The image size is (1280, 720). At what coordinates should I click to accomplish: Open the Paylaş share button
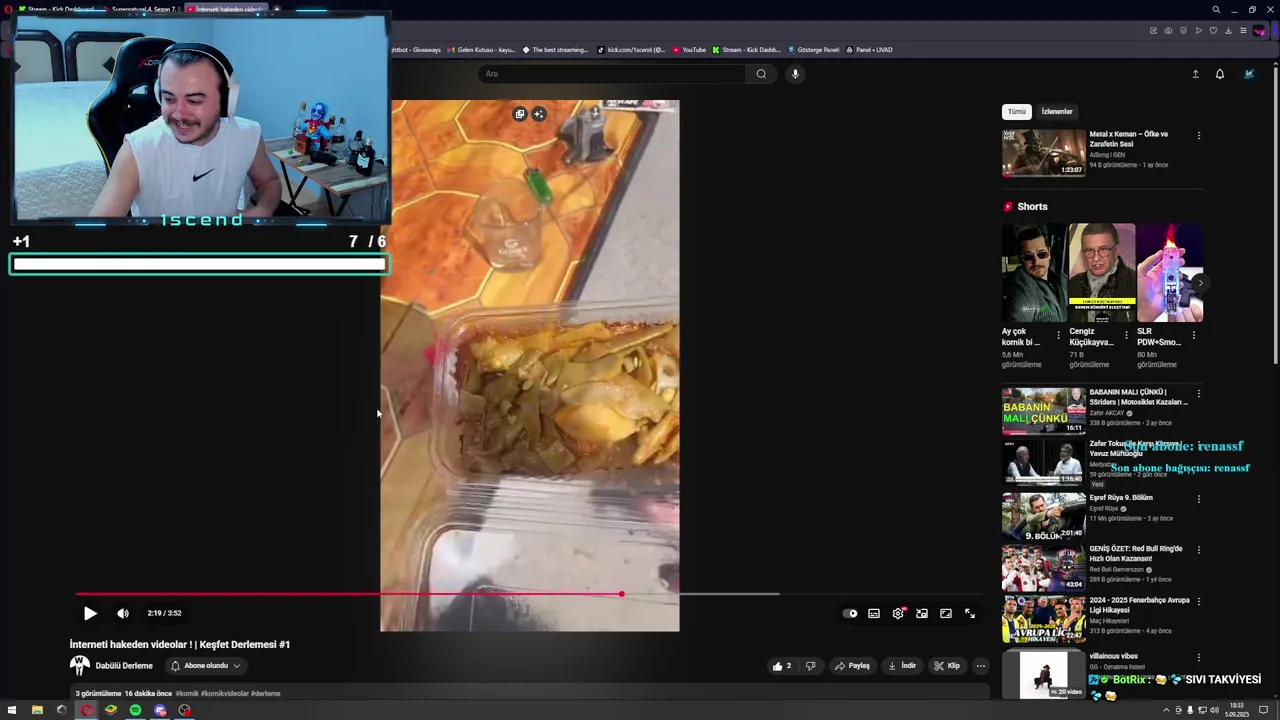pyautogui.click(x=853, y=666)
